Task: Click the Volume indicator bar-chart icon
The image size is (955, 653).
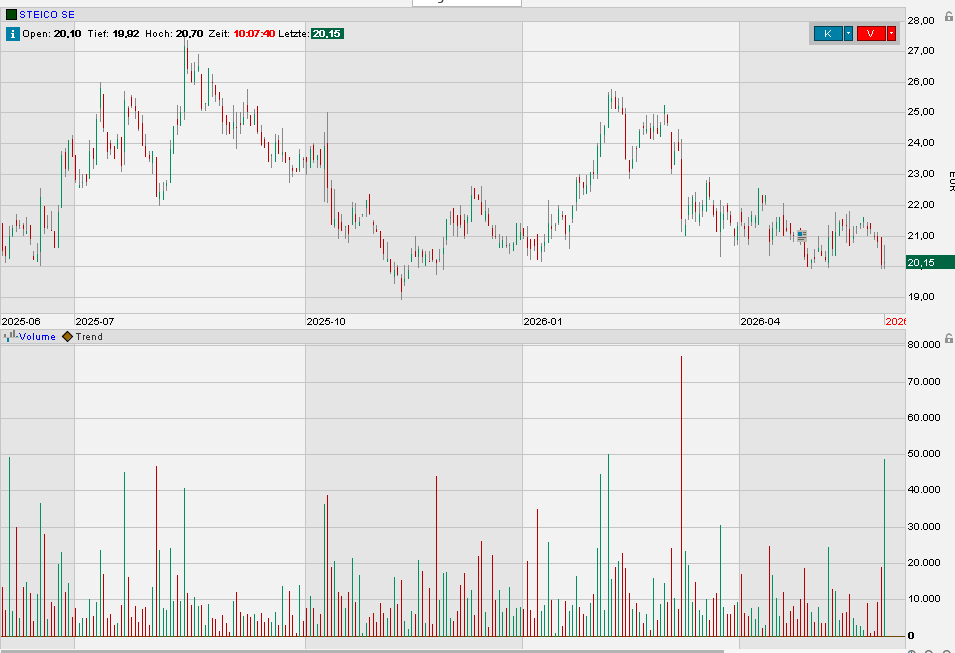Action: (10, 336)
